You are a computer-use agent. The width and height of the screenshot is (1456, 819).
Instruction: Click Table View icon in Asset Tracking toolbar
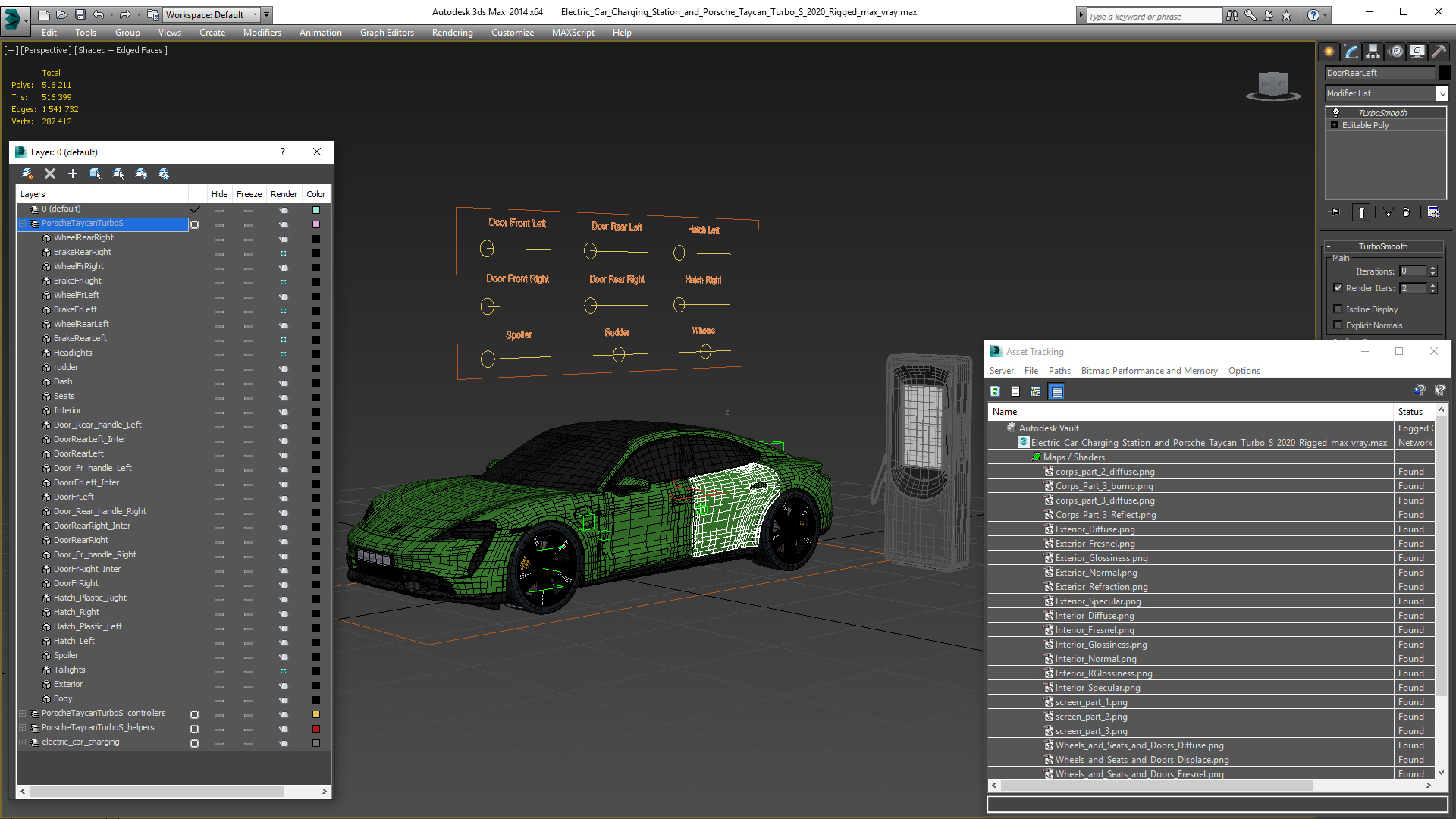1057,391
